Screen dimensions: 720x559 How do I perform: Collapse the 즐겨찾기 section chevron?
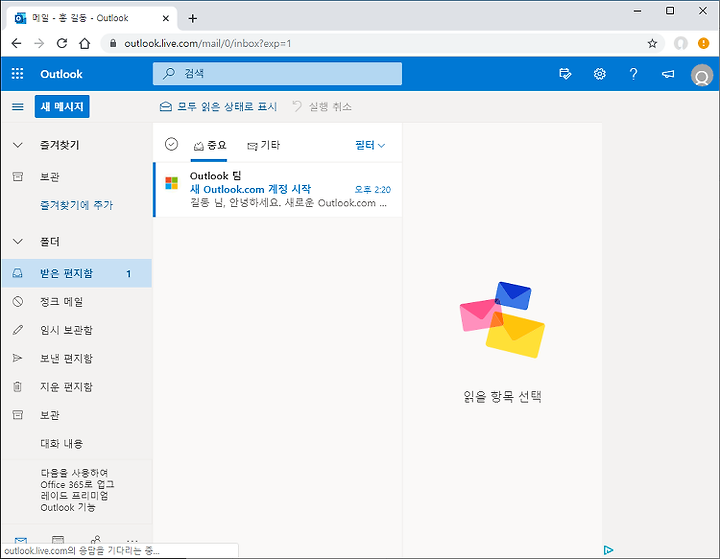[17, 145]
